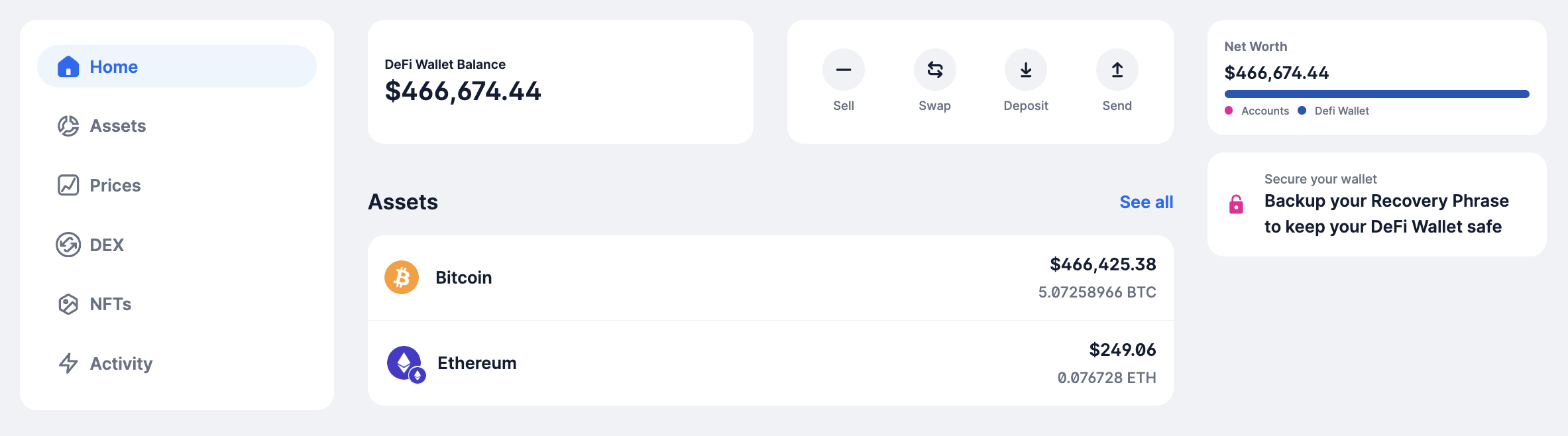
Task: Open the Bitcoin balance amount $466,425.38
Action: 1103,264
